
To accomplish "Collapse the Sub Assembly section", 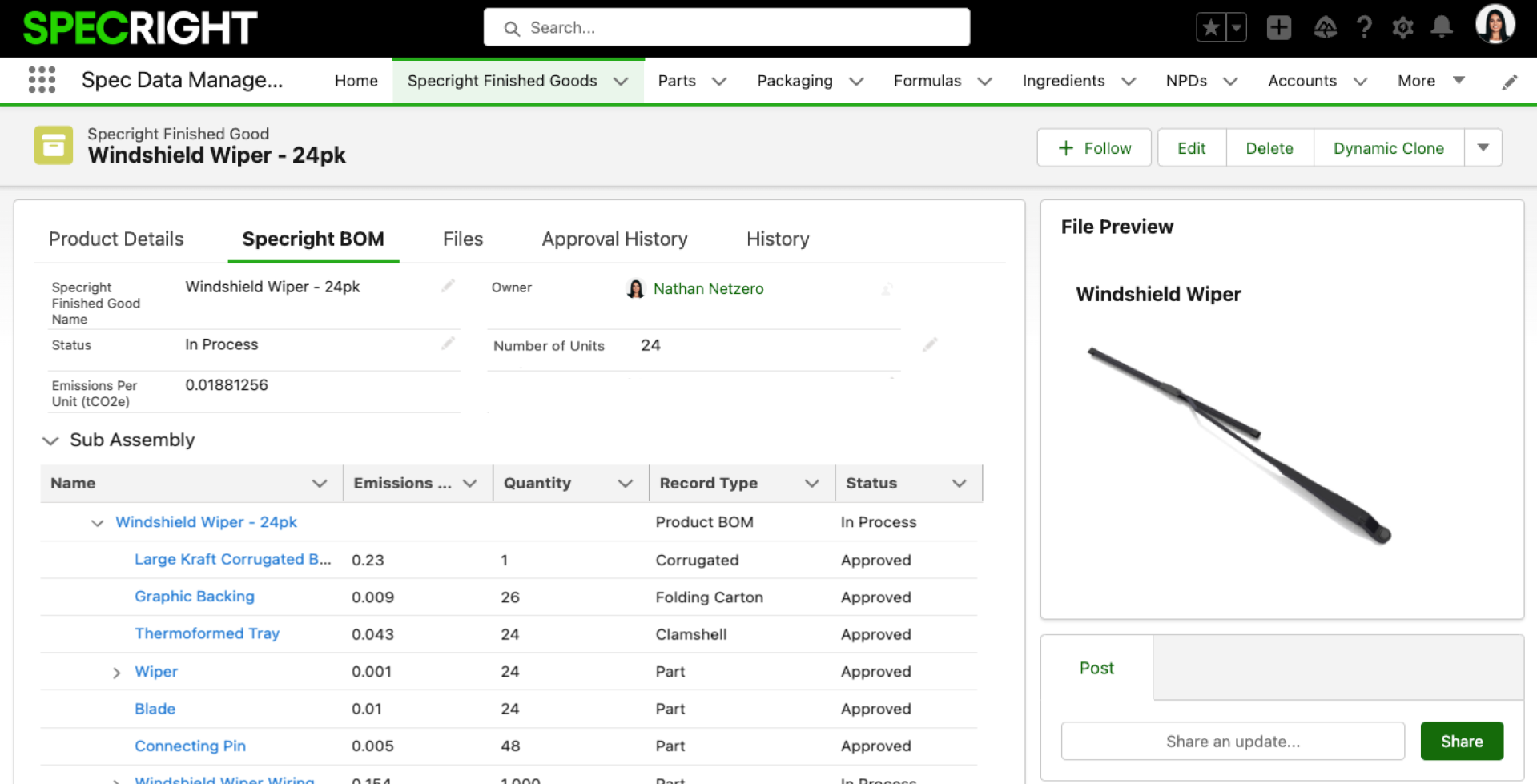I will 50,440.
